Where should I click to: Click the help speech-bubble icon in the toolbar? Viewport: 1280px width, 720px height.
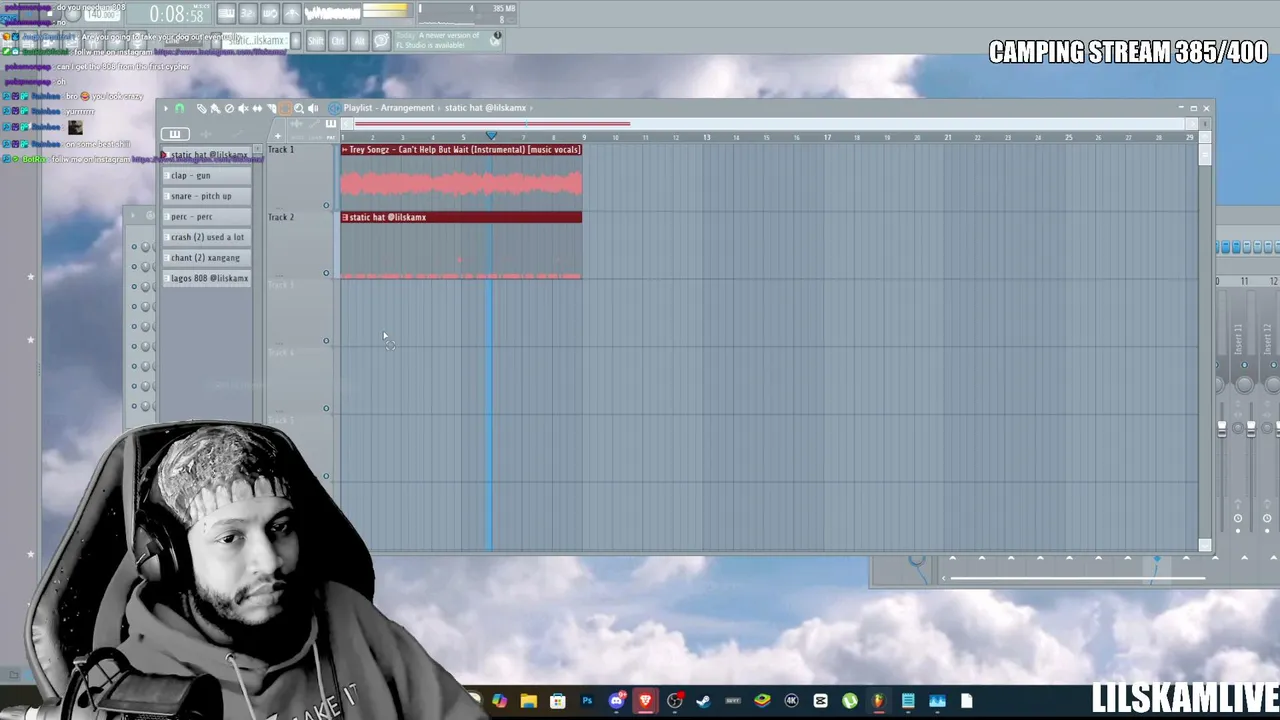(x=382, y=40)
